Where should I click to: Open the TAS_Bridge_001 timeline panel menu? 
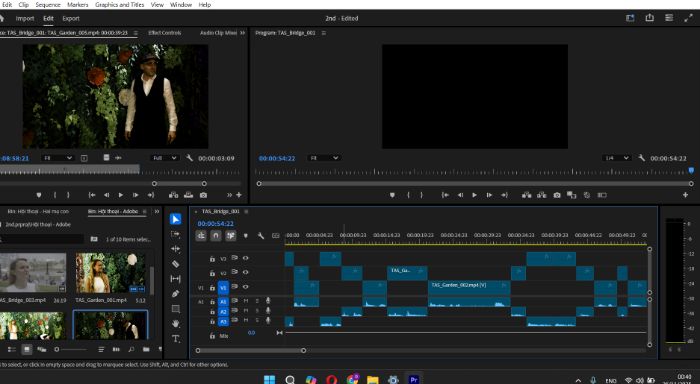246,212
